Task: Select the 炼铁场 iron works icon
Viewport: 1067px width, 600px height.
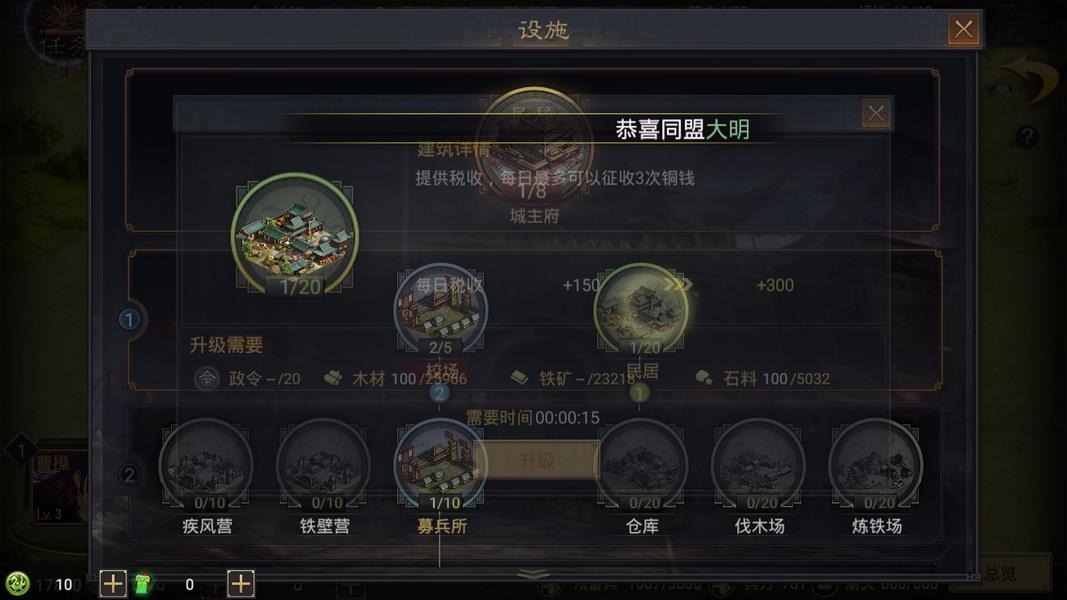Action: coord(876,466)
